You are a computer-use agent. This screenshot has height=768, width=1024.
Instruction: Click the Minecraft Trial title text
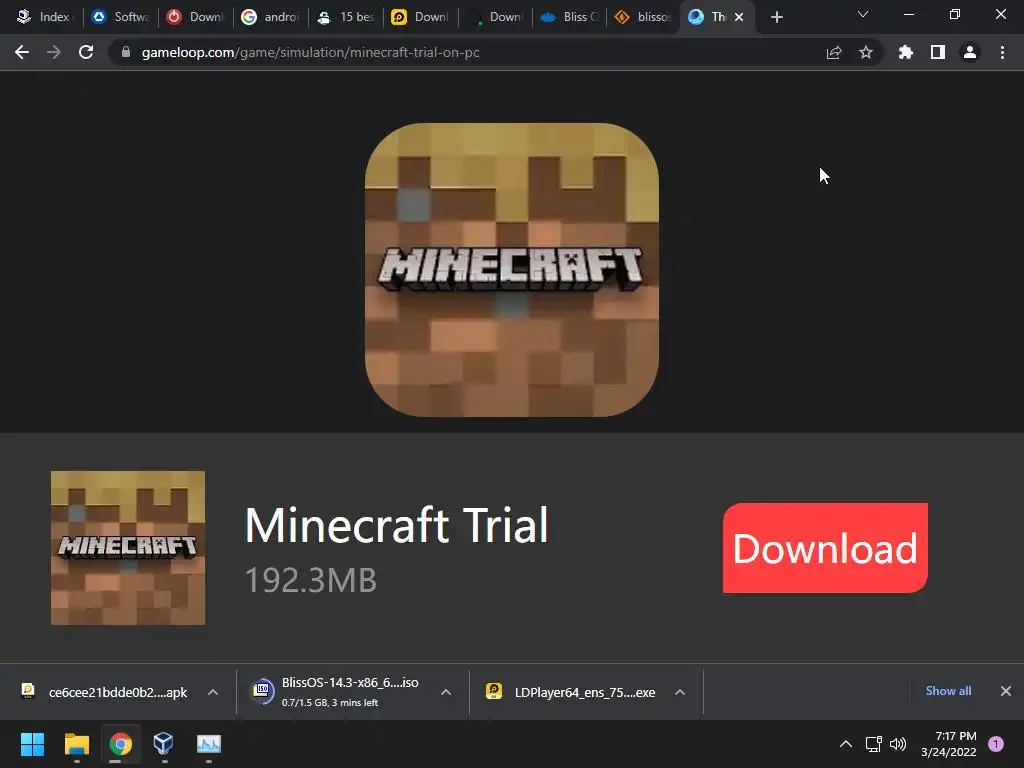(x=396, y=525)
